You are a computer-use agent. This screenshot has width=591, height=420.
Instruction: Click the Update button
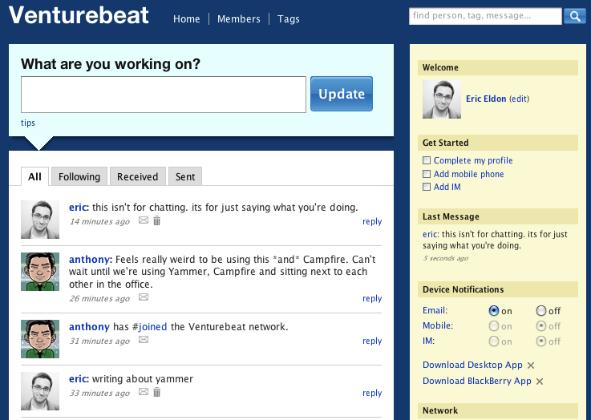pos(341,94)
